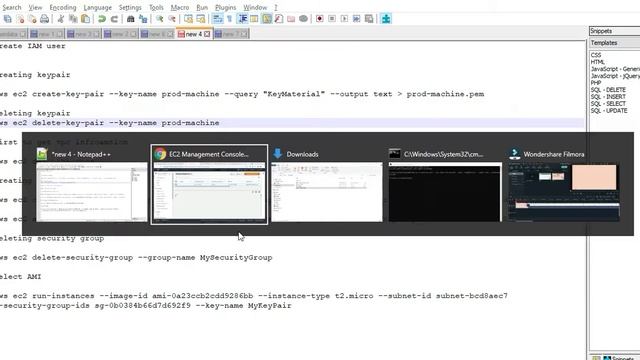Open the Function List toolbar icon

coord(279,19)
